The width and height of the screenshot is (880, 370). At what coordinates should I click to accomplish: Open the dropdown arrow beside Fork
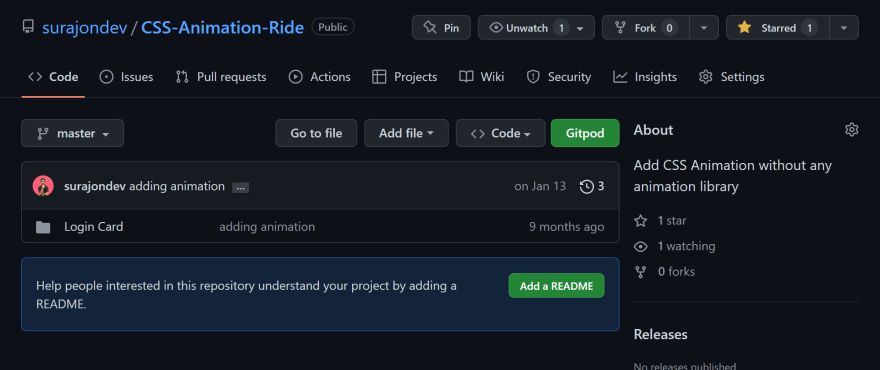(x=704, y=28)
